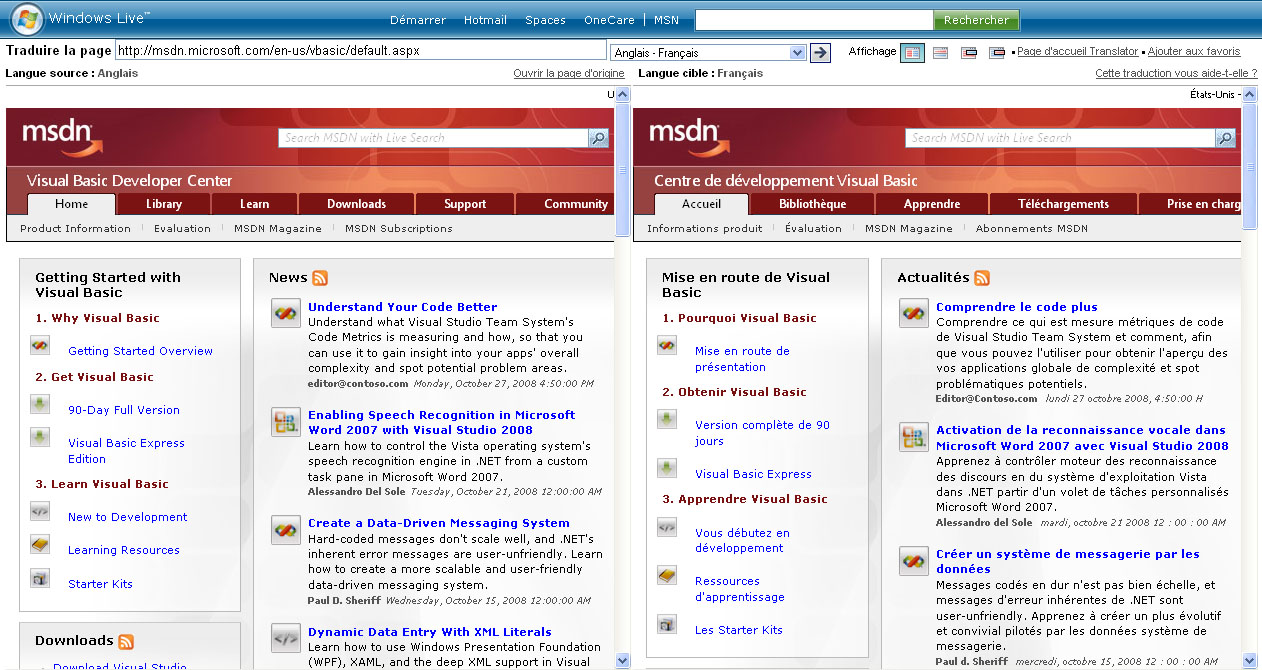The height and width of the screenshot is (670, 1262).
Task: Open the Anglais - Français language dropdown
Action: 707,53
